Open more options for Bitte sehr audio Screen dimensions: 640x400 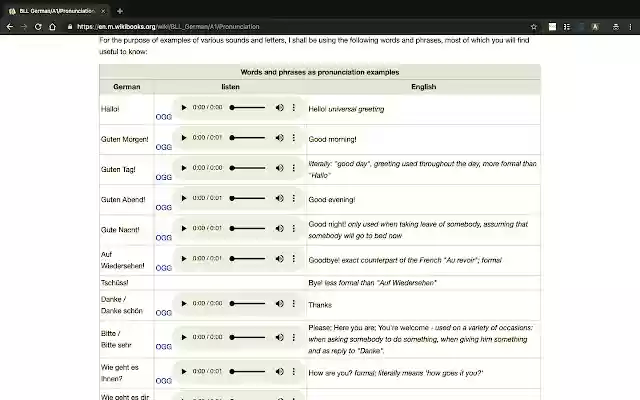293,337
